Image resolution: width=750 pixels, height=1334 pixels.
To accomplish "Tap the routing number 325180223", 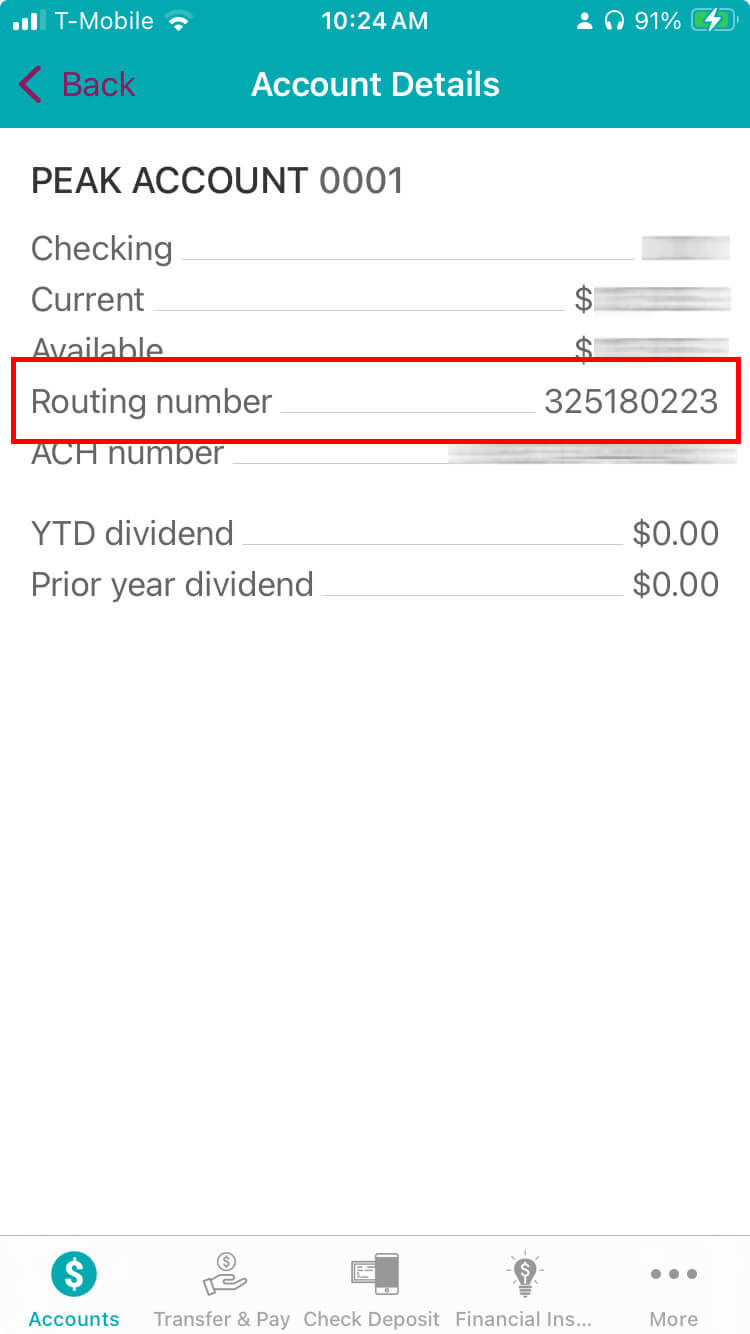I will [x=631, y=402].
